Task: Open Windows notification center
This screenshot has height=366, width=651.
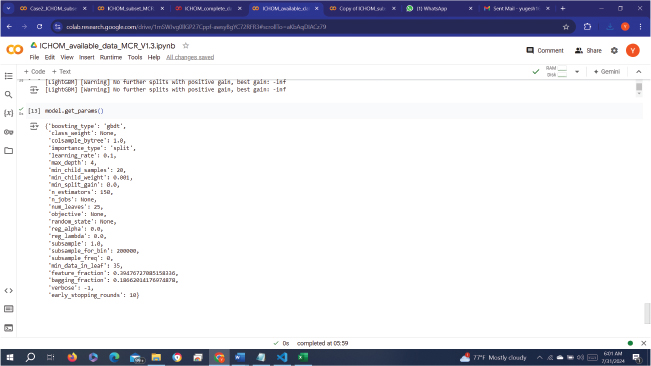Action: (637, 357)
